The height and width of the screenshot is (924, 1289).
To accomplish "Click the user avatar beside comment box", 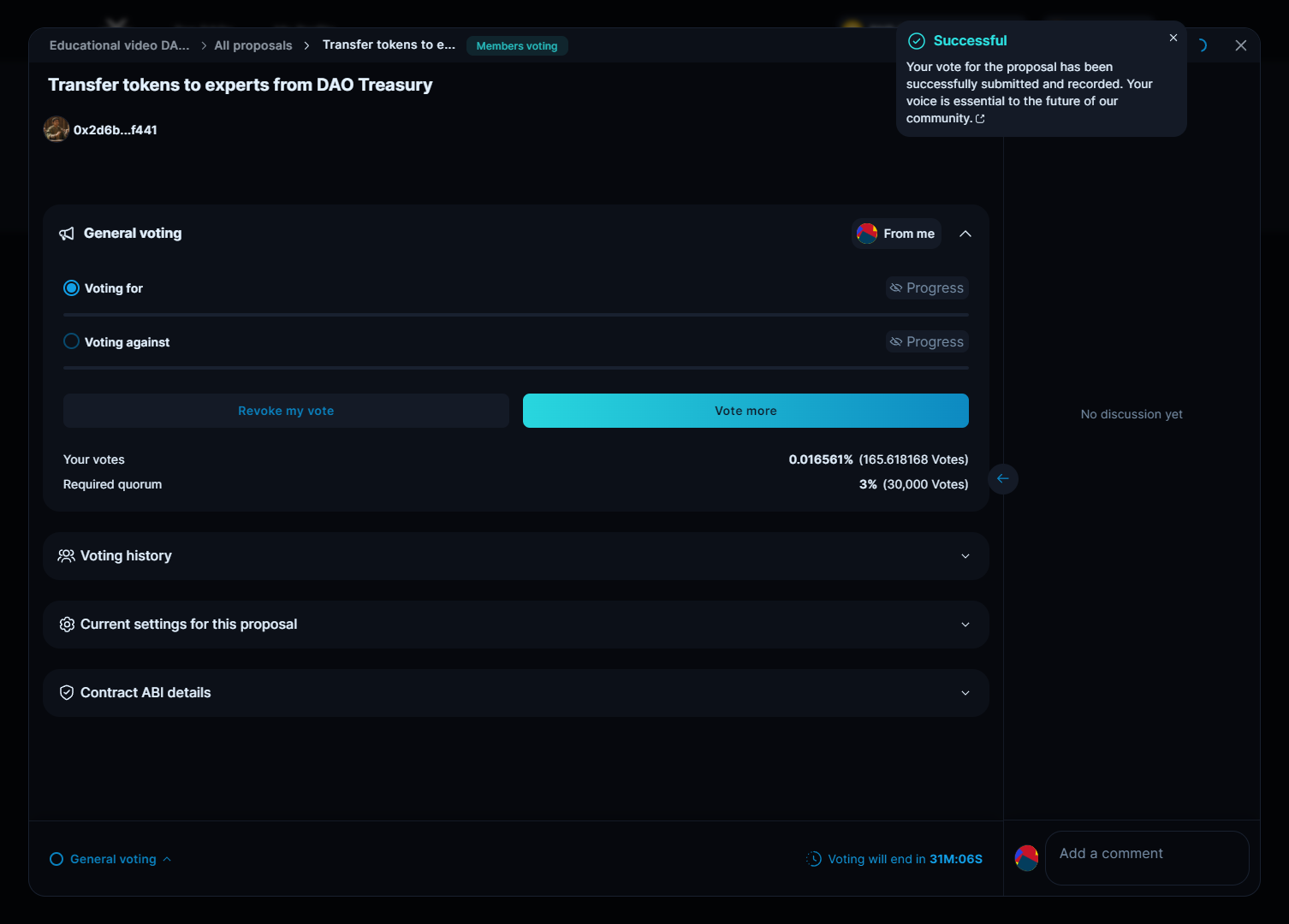I will click(x=1026, y=857).
